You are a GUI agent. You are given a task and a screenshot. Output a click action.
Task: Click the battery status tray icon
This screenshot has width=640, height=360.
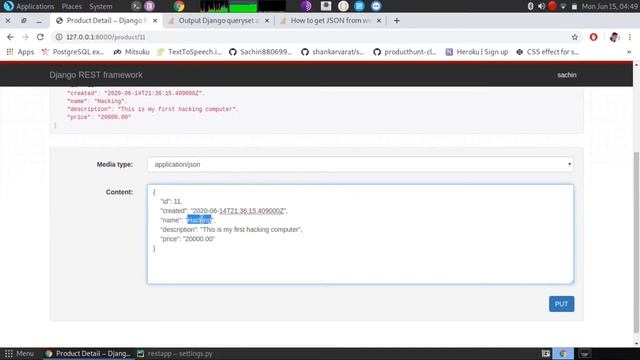pyautogui.click(x=574, y=7)
